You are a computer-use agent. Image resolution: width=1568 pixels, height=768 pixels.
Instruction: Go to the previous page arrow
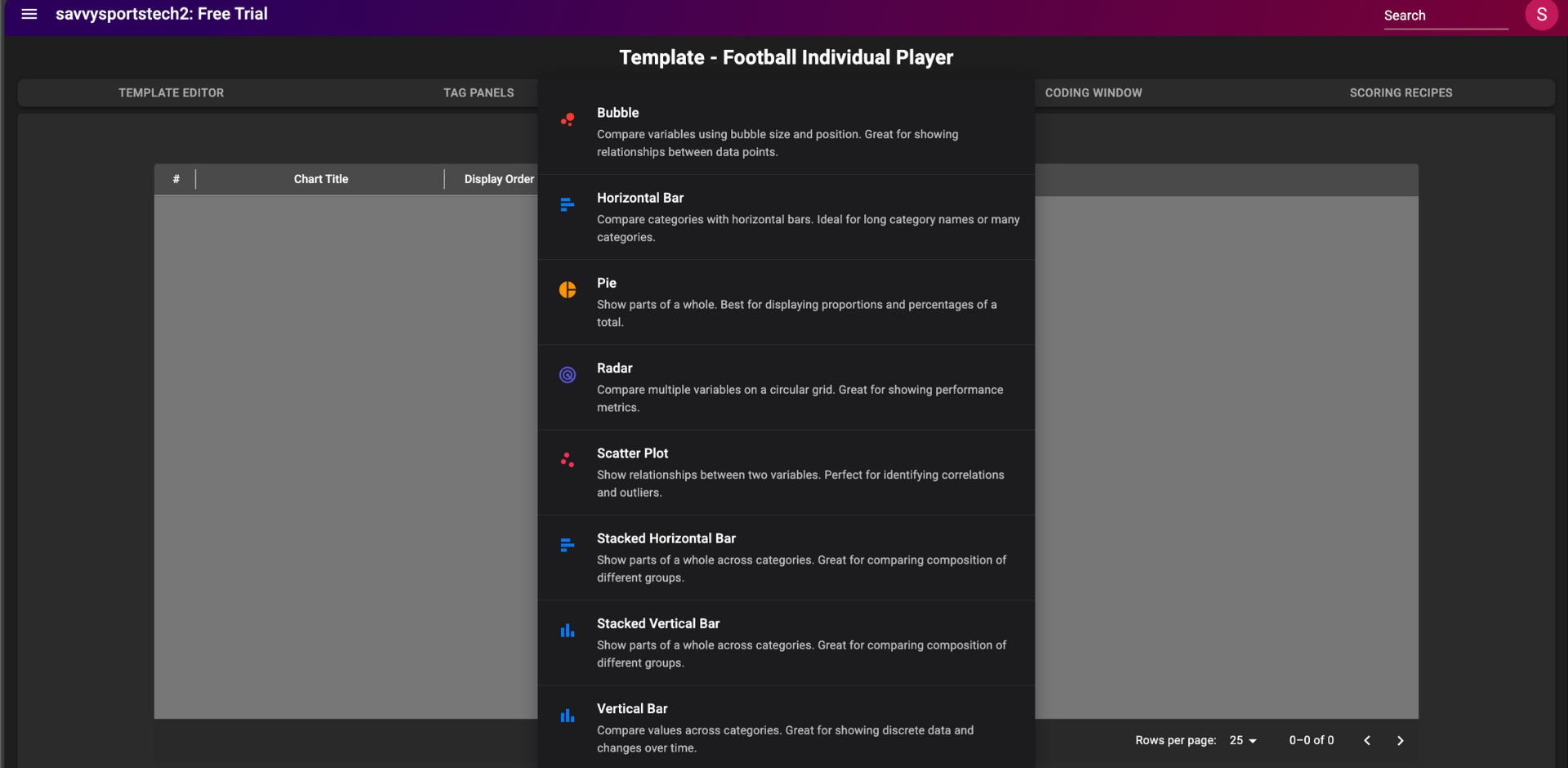tap(1367, 740)
